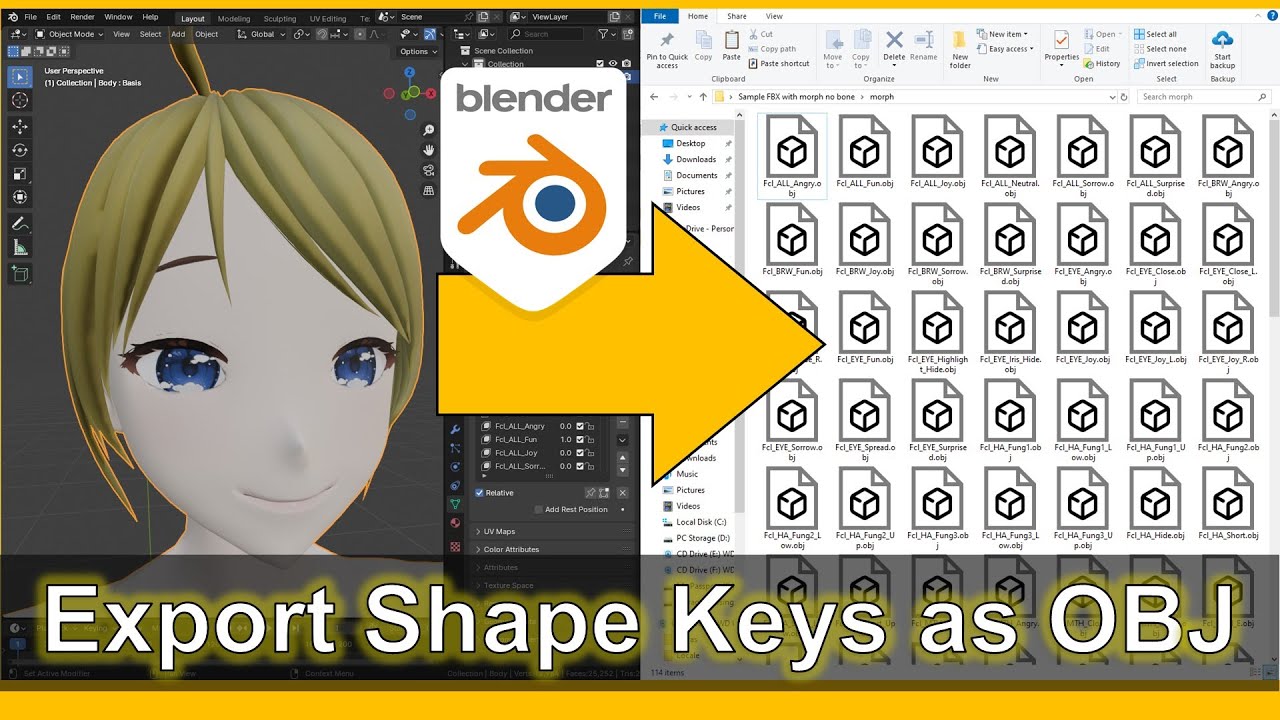The image size is (1280, 720).
Task: Select the Select Box tool in Blender
Action: pos(20,77)
